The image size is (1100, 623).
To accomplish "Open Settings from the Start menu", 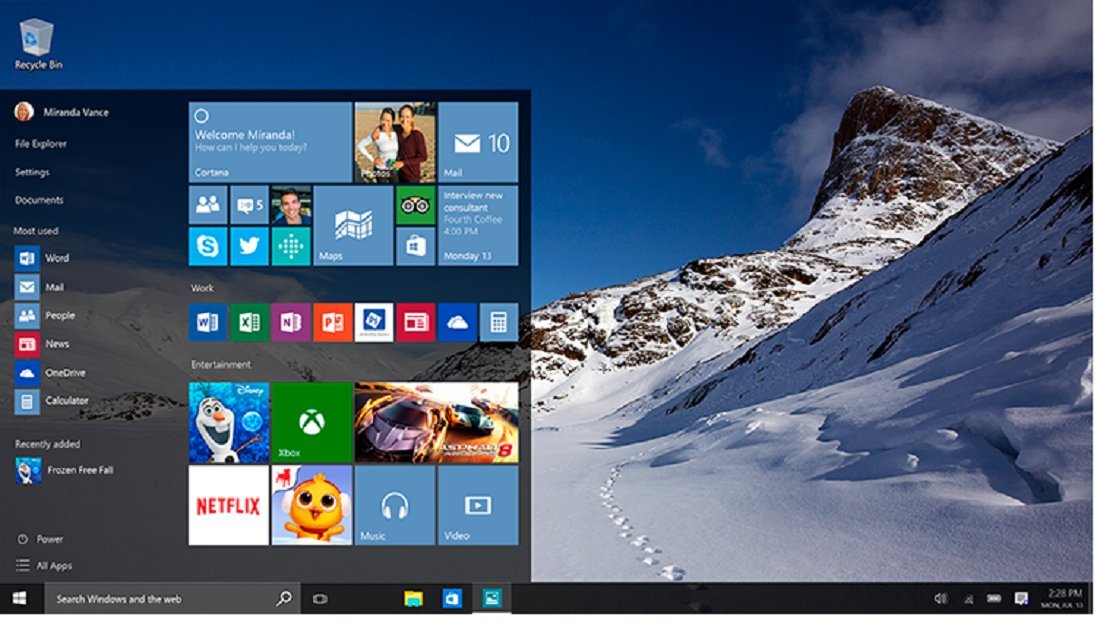I will click(x=32, y=172).
